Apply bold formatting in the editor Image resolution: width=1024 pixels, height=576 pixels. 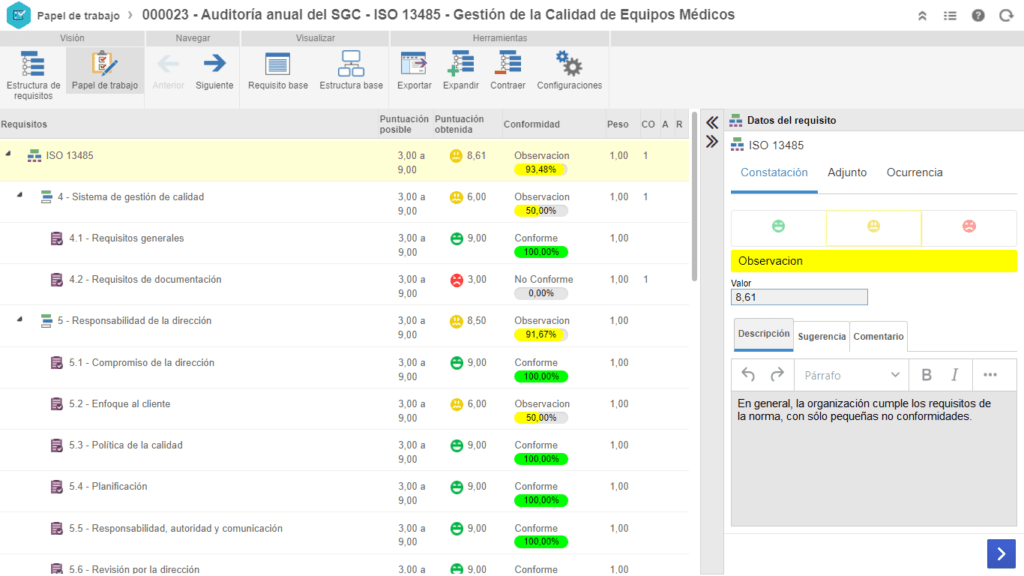pyautogui.click(x=926, y=375)
